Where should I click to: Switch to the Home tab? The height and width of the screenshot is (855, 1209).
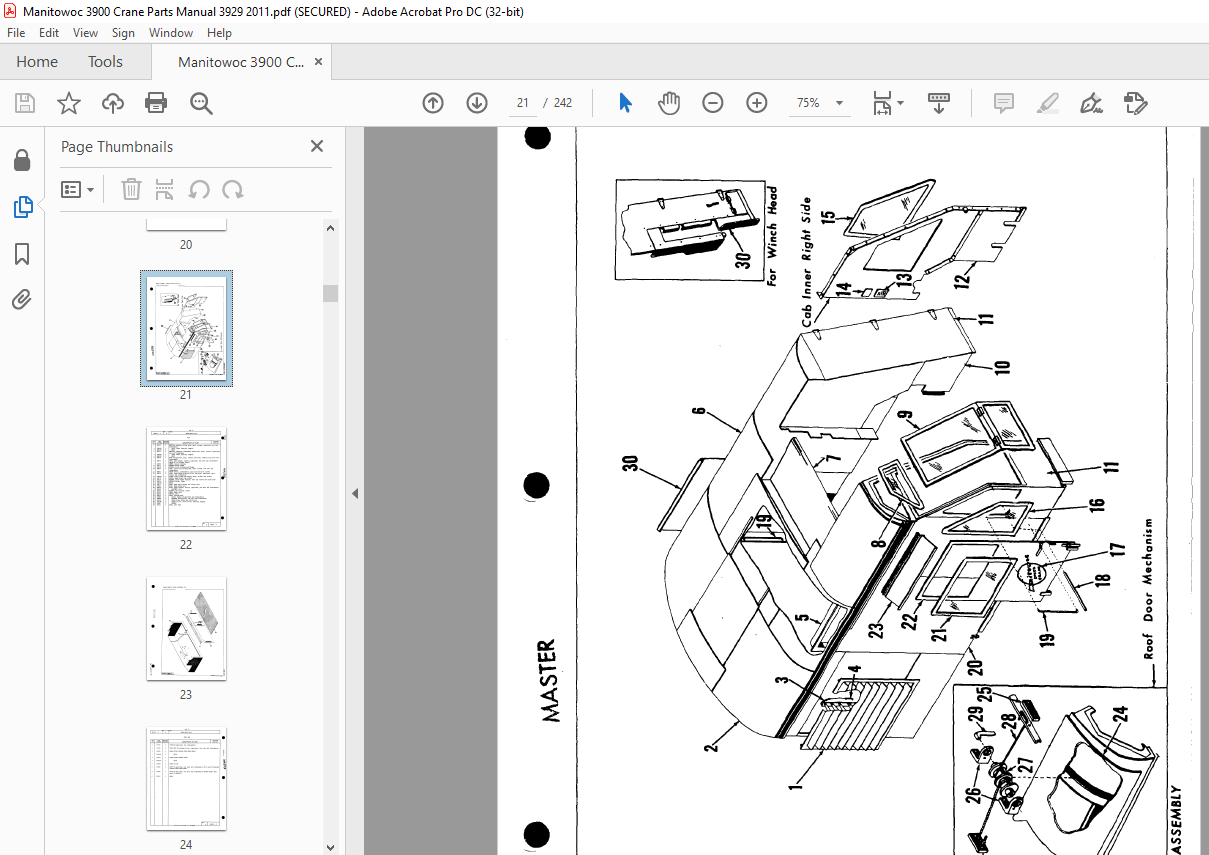pos(37,62)
